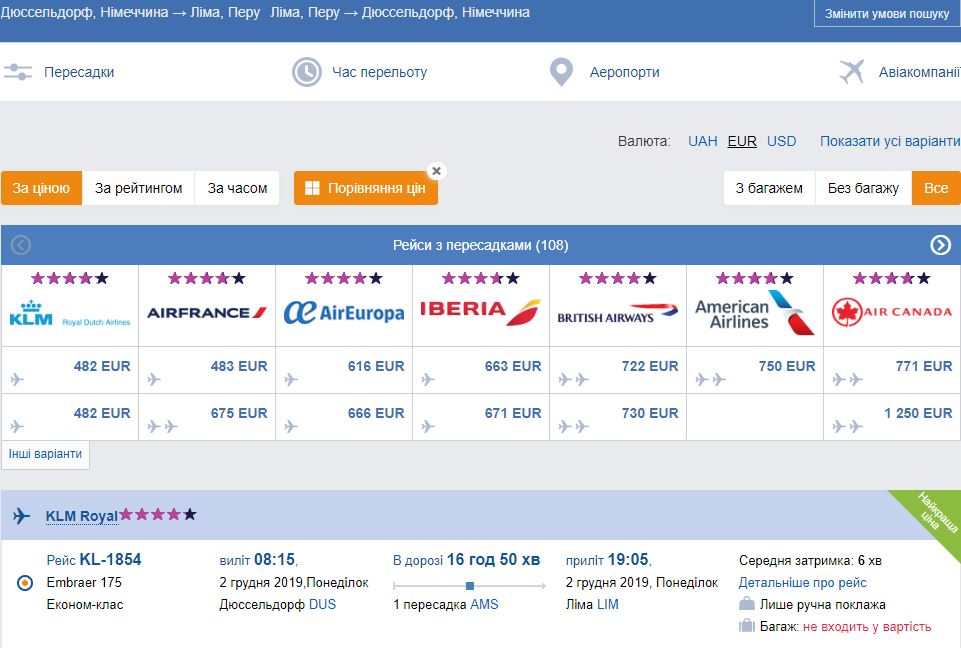Close the price comparison panel (x)
The image size is (961, 648).
436,171
